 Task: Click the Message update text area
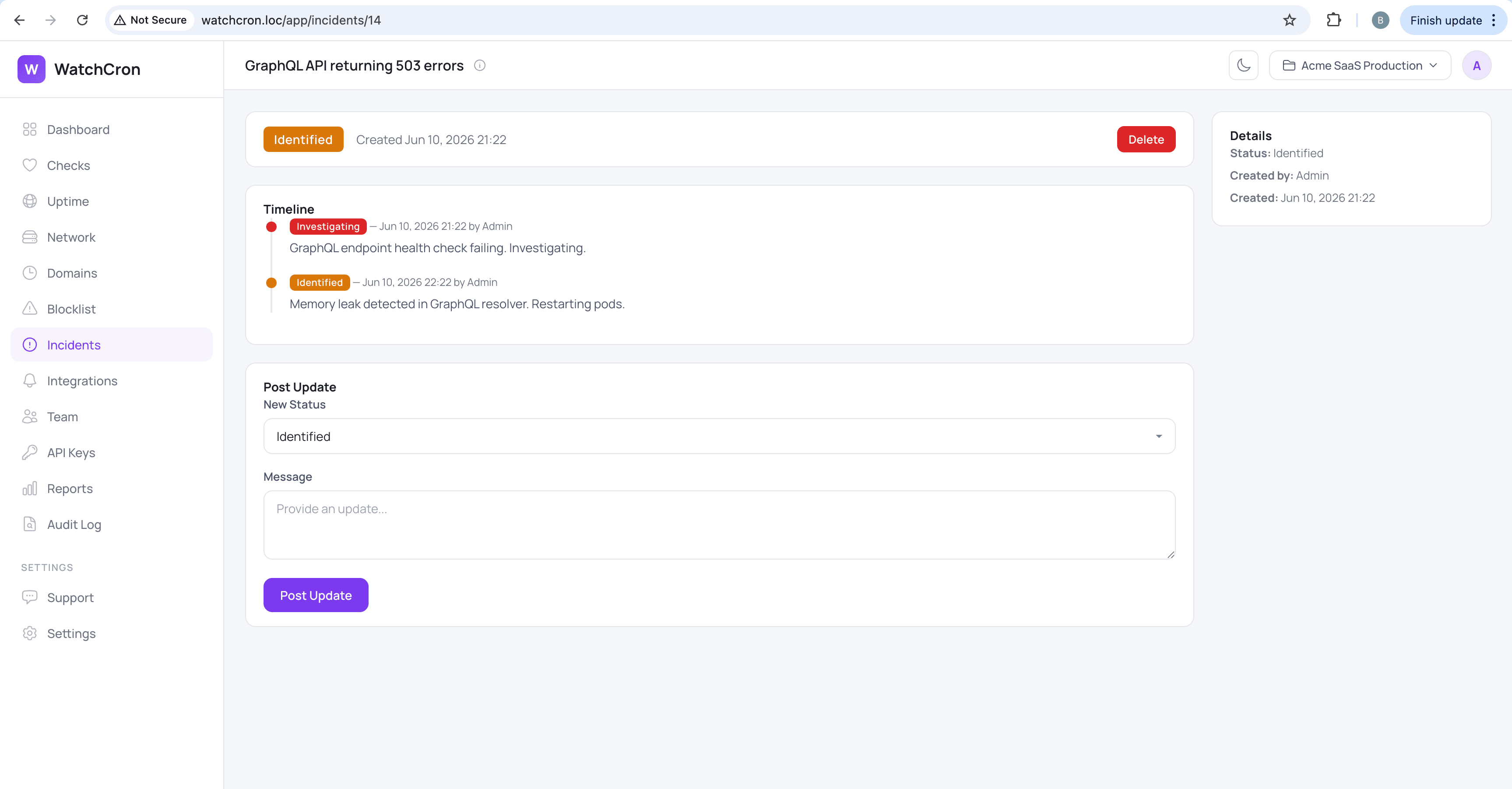719,524
